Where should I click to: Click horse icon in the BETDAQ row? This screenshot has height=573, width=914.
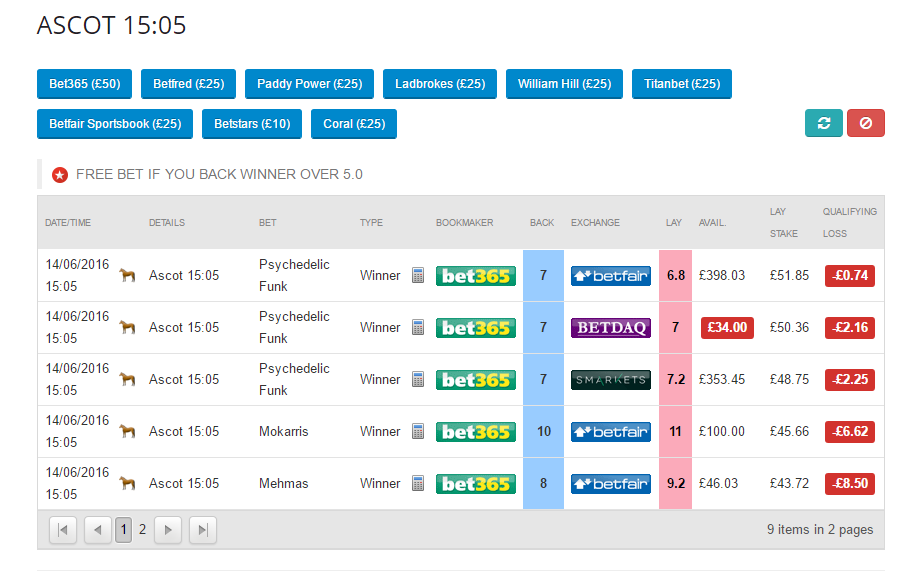(127, 327)
